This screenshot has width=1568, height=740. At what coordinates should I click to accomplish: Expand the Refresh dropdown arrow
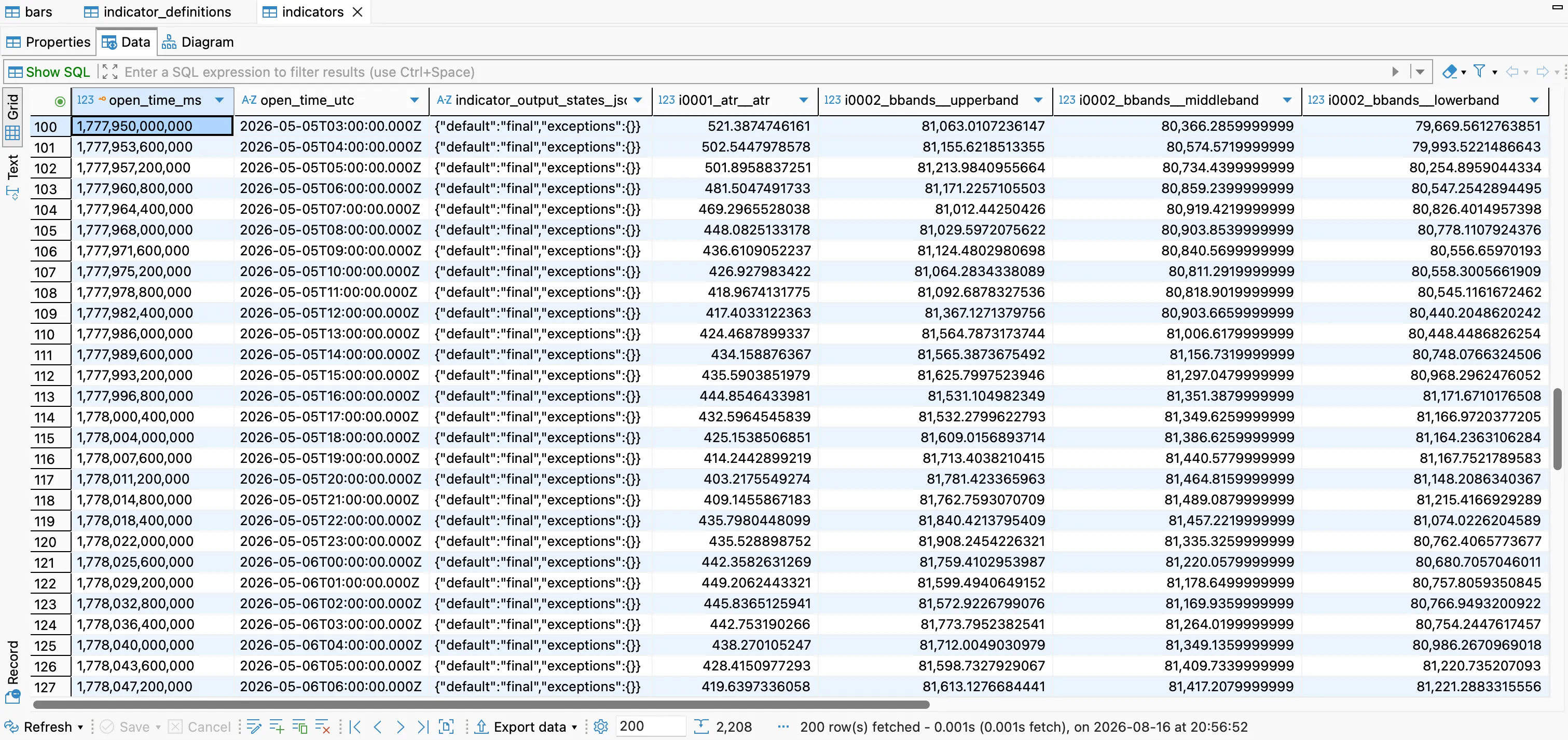[80, 727]
